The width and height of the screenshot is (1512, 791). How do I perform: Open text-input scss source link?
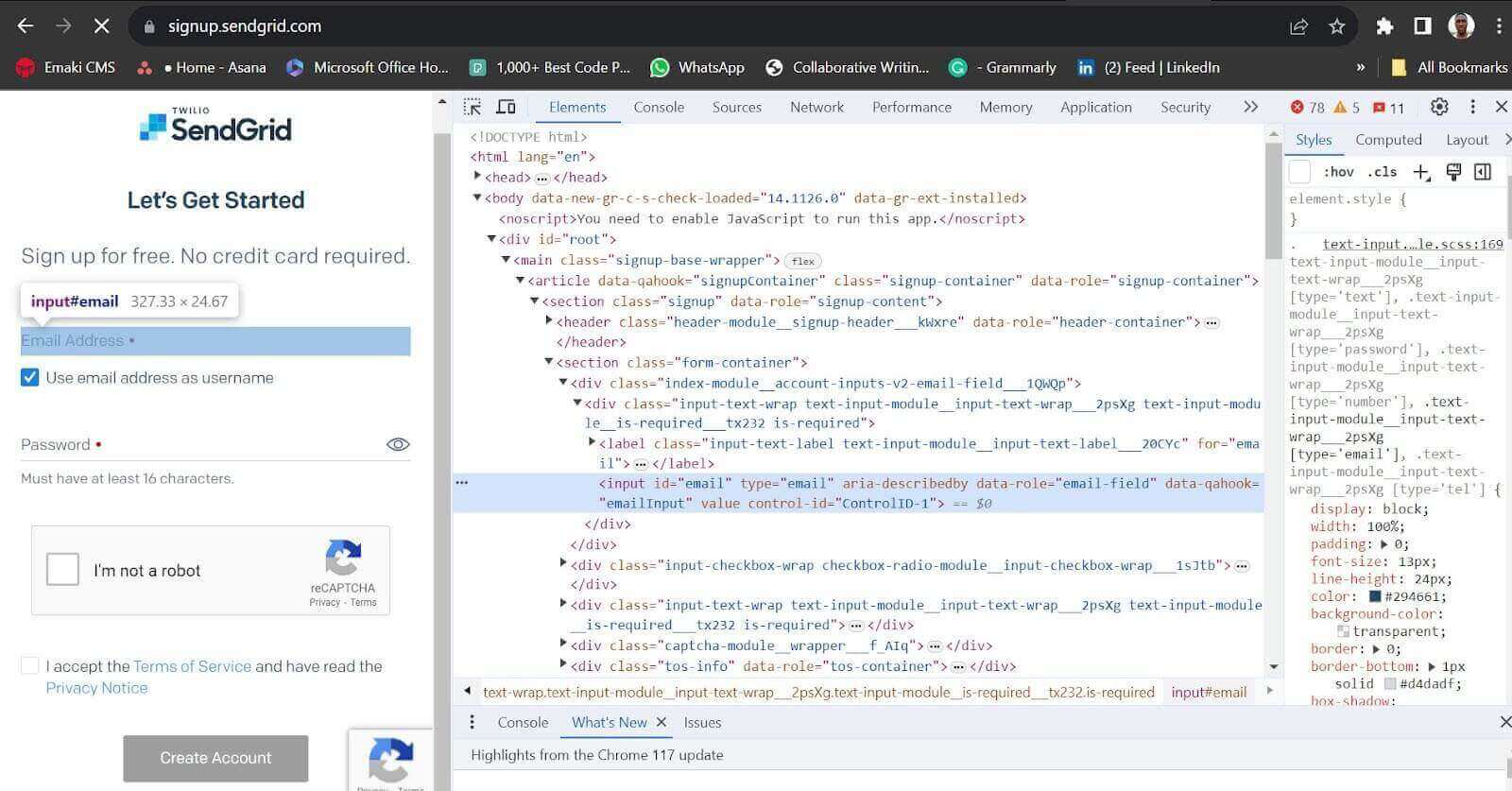(x=1413, y=244)
